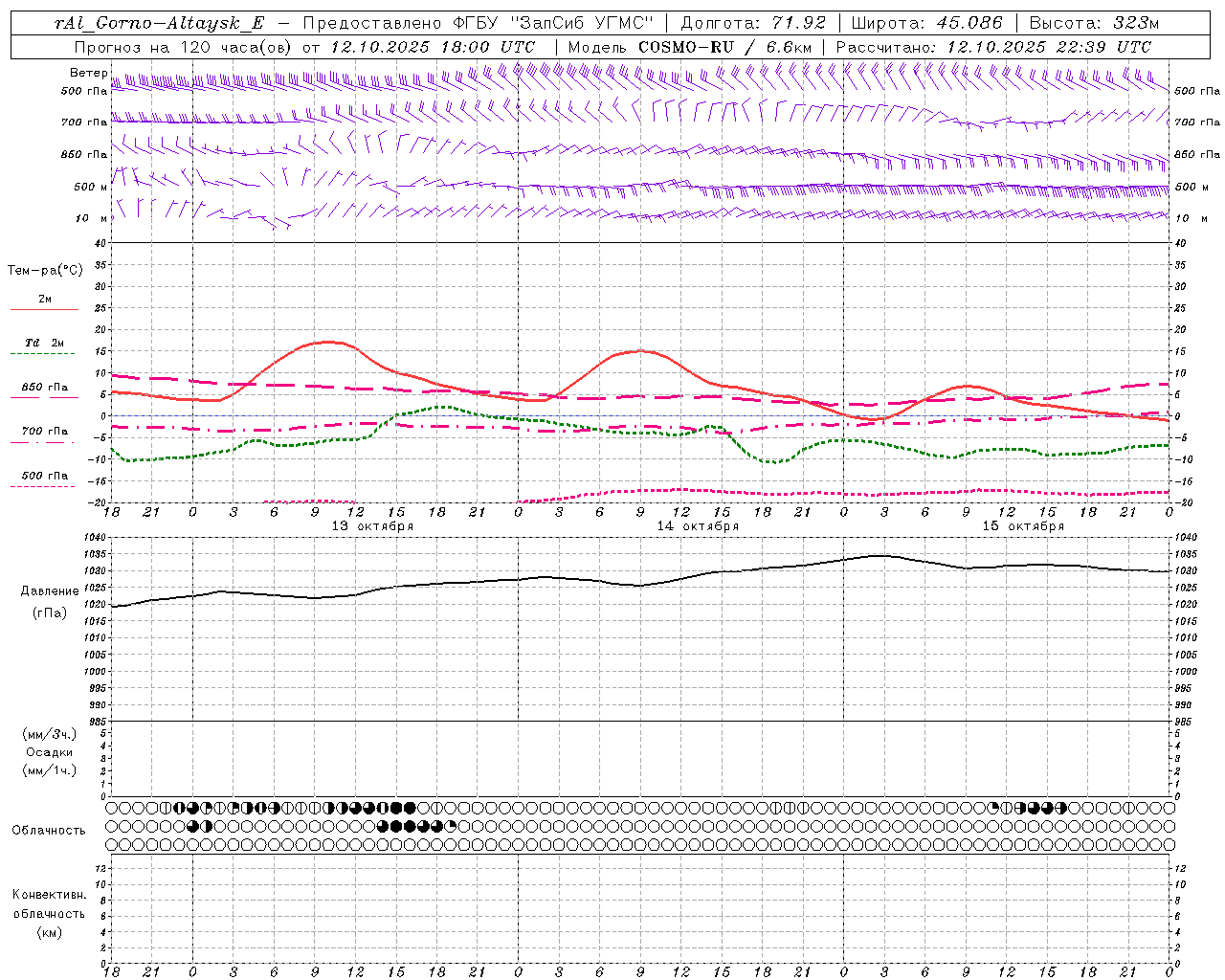The width and height of the screenshot is (1225, 980).
Task: Select the Высота: 323м header field
Action: click(x=1094, y=23)
